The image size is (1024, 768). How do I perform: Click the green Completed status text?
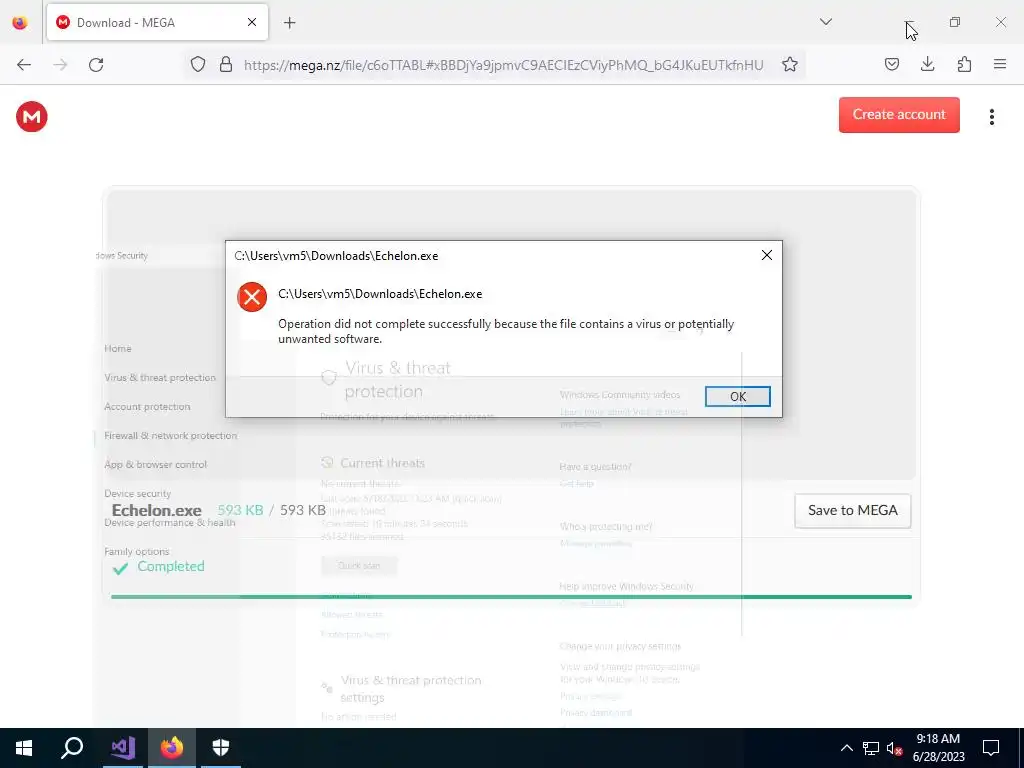pyautogui.click(x=171, y=567)
